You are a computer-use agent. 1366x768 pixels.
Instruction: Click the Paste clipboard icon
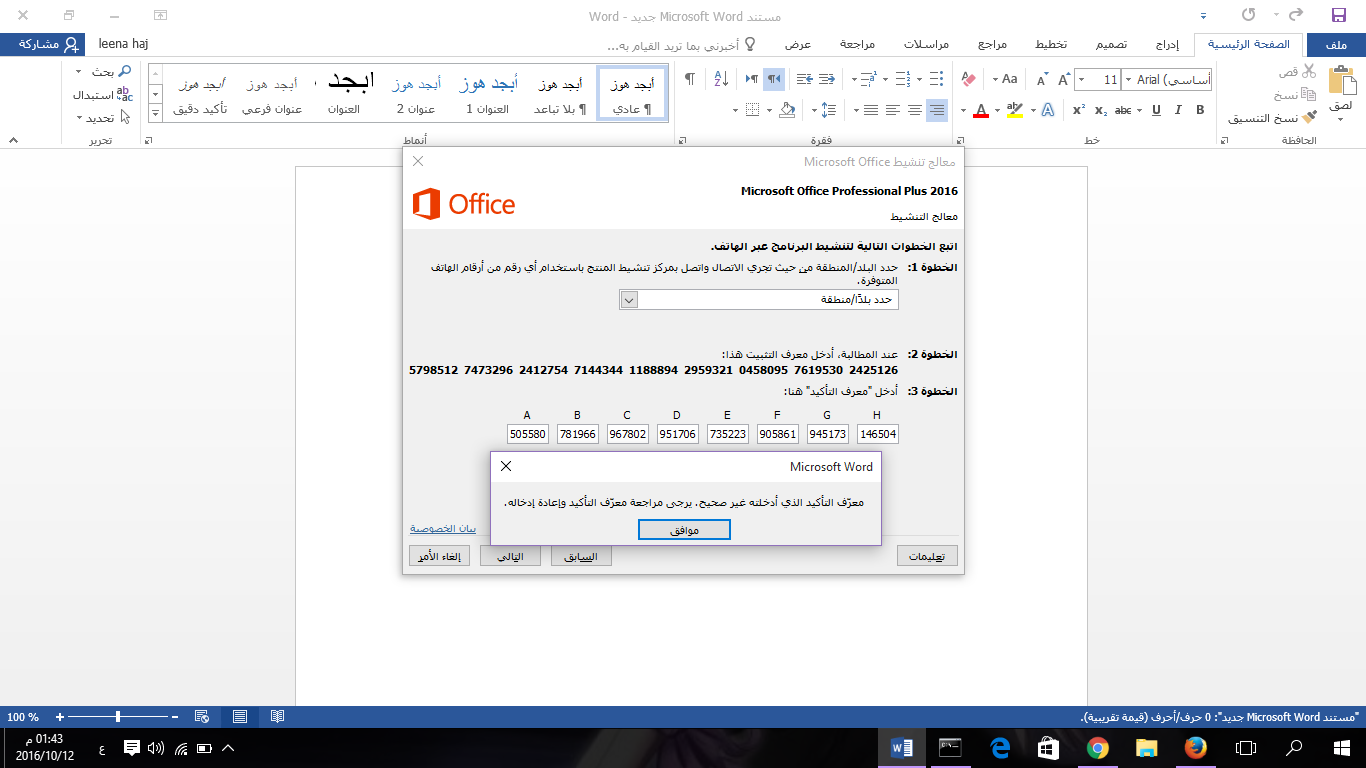[1341, 82]
